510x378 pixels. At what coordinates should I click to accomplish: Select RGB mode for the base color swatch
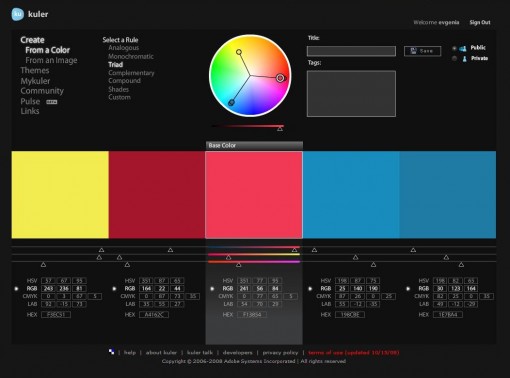coord(212,289)
